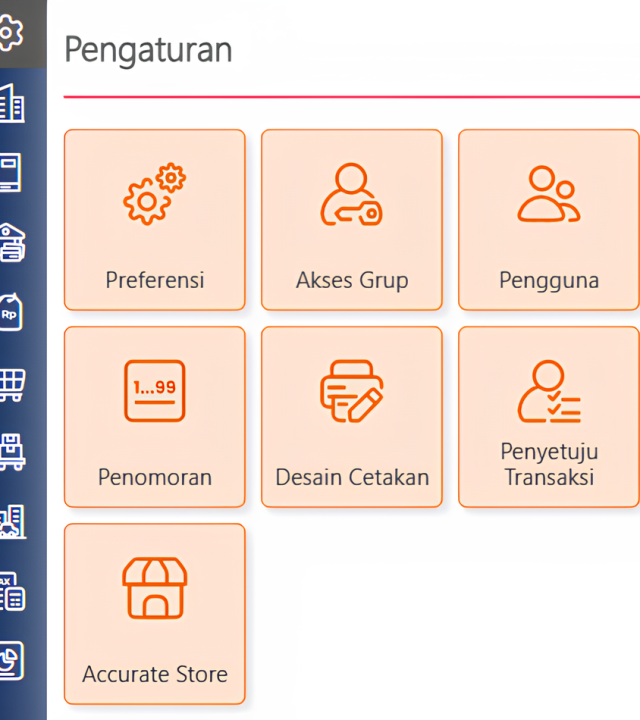The height and width of the screenshot is (720, 640).
Task: Select the company building icon in sidebar
Action: [x=12, y=103]
